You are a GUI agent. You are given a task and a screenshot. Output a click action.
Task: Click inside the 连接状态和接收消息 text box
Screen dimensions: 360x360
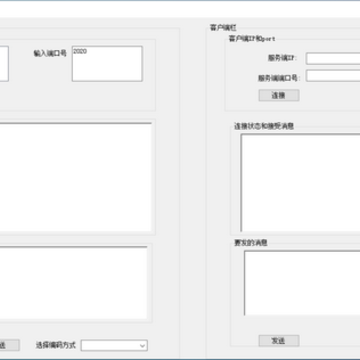[300, 183]
